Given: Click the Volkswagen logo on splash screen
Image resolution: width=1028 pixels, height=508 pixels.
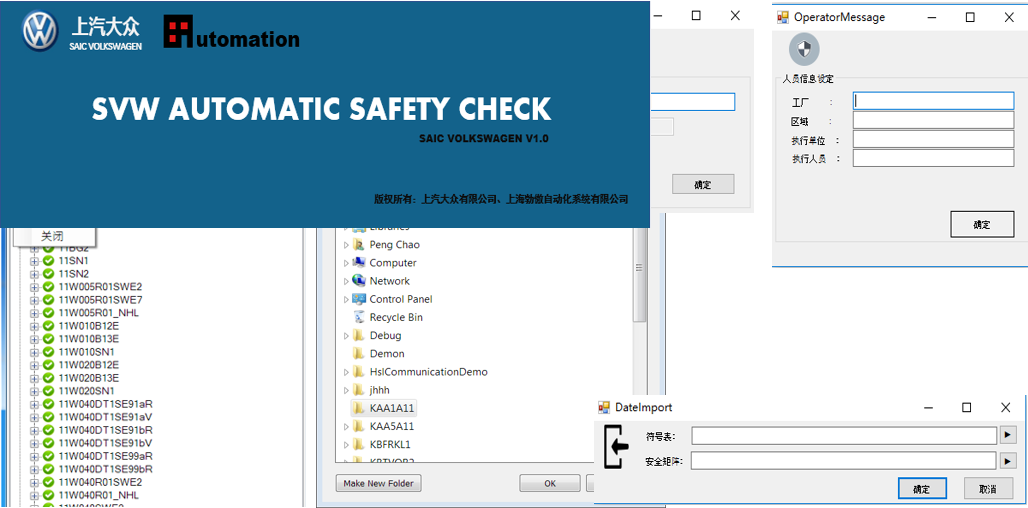Looking at the screenshot, I should [41, 31].
